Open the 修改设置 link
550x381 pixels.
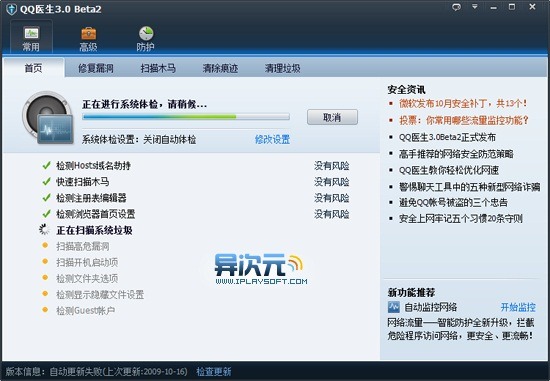pos(273,140)
